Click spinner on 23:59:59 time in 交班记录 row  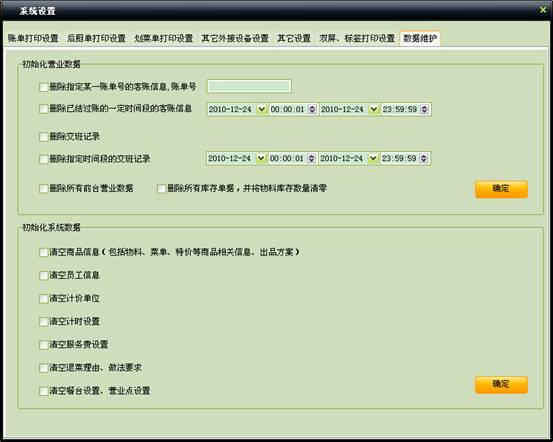coord(424,158)
